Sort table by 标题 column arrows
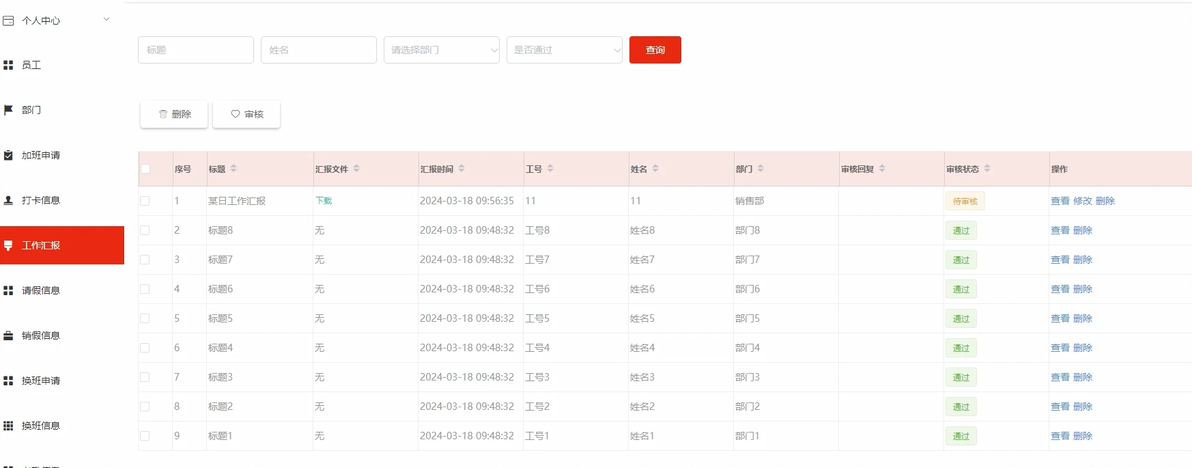Viewport: 1192px width, 468px height. click(x=234, y=169)
